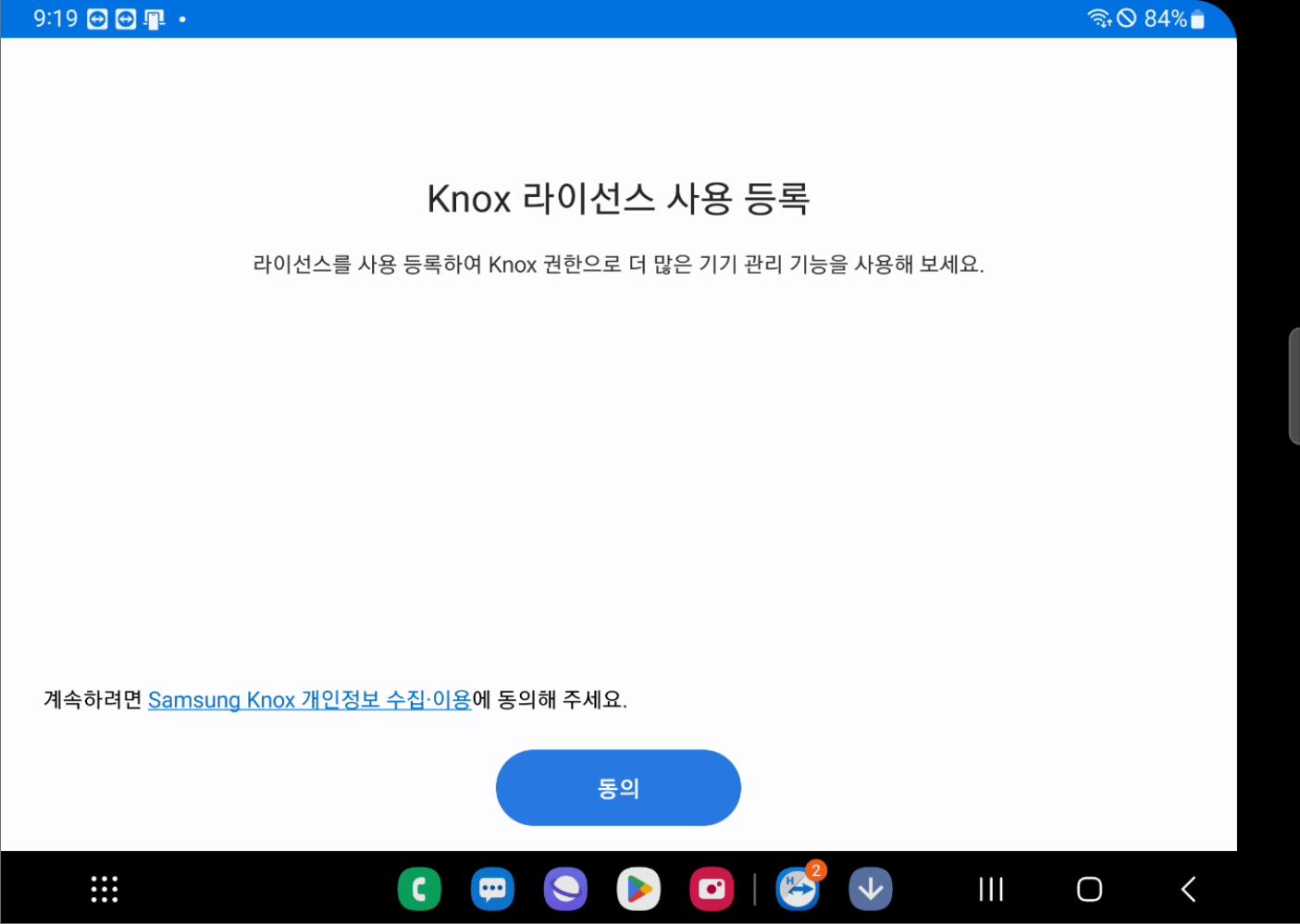
Task: Open the apps grid drawer icon
Action: click(105, 889)
